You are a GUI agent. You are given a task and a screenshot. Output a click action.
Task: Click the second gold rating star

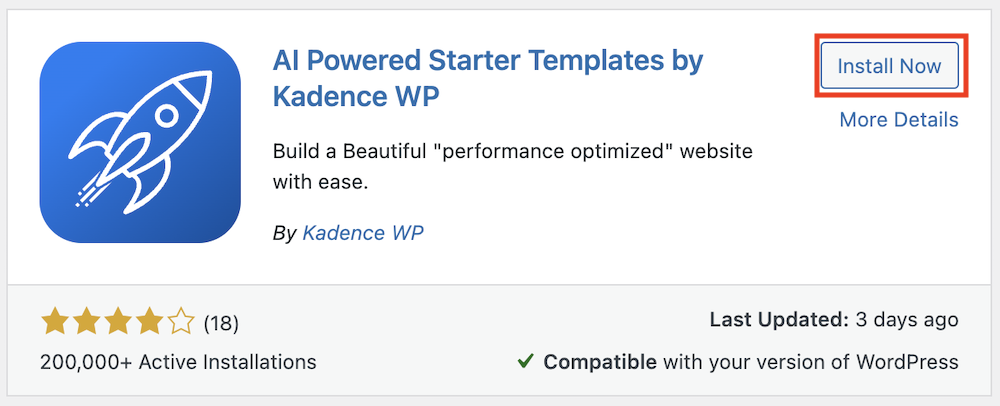87,322
